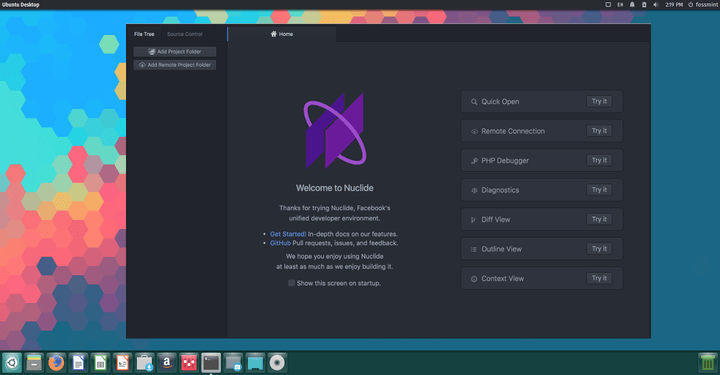Open the notification bell in the top bar
Screen dimensions: 720x375
click(x=632, y=5)
